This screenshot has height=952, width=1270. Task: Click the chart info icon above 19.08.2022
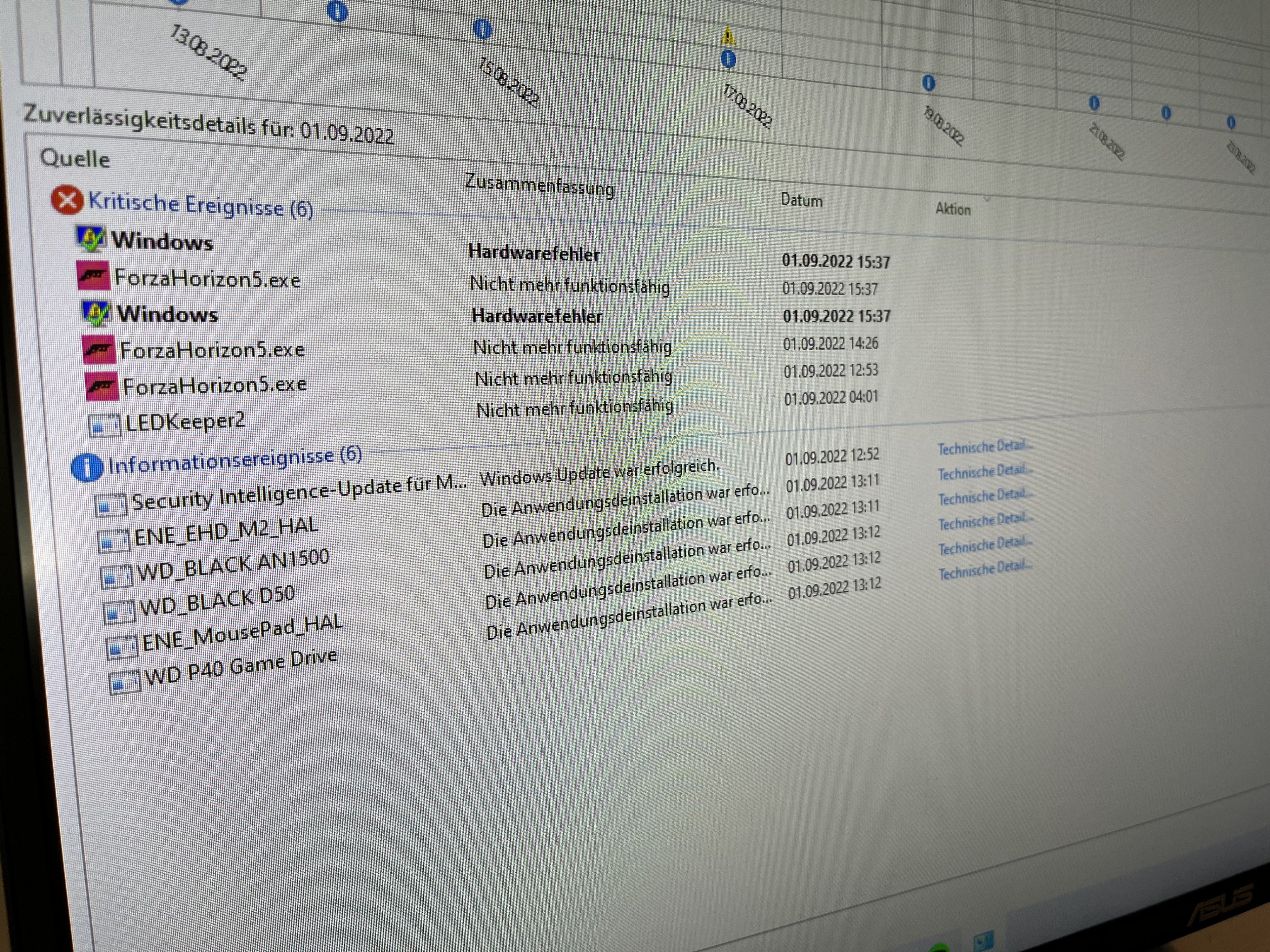tap(928, 83)
